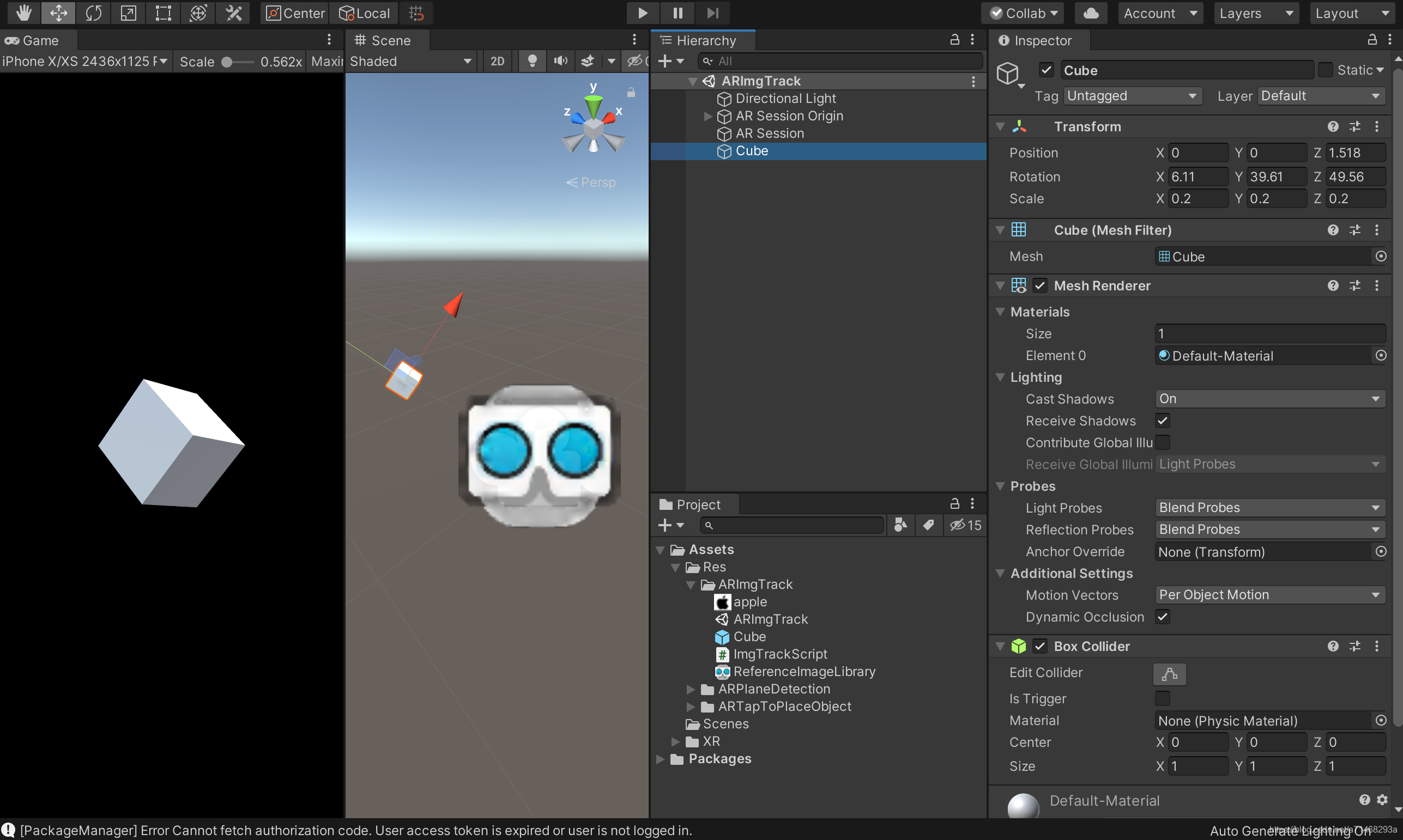Select the Move tool
The width and height of the screenshot is (1403, 840).
pos(58,13)
